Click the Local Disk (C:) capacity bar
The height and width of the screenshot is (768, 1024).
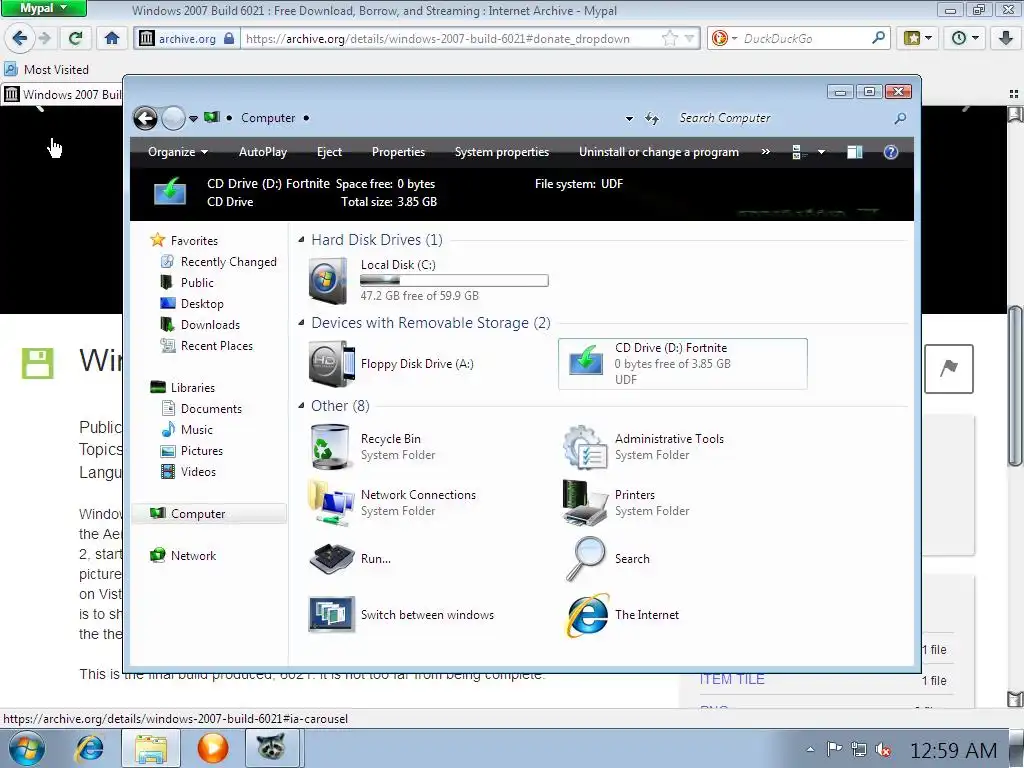coord(455,280)
